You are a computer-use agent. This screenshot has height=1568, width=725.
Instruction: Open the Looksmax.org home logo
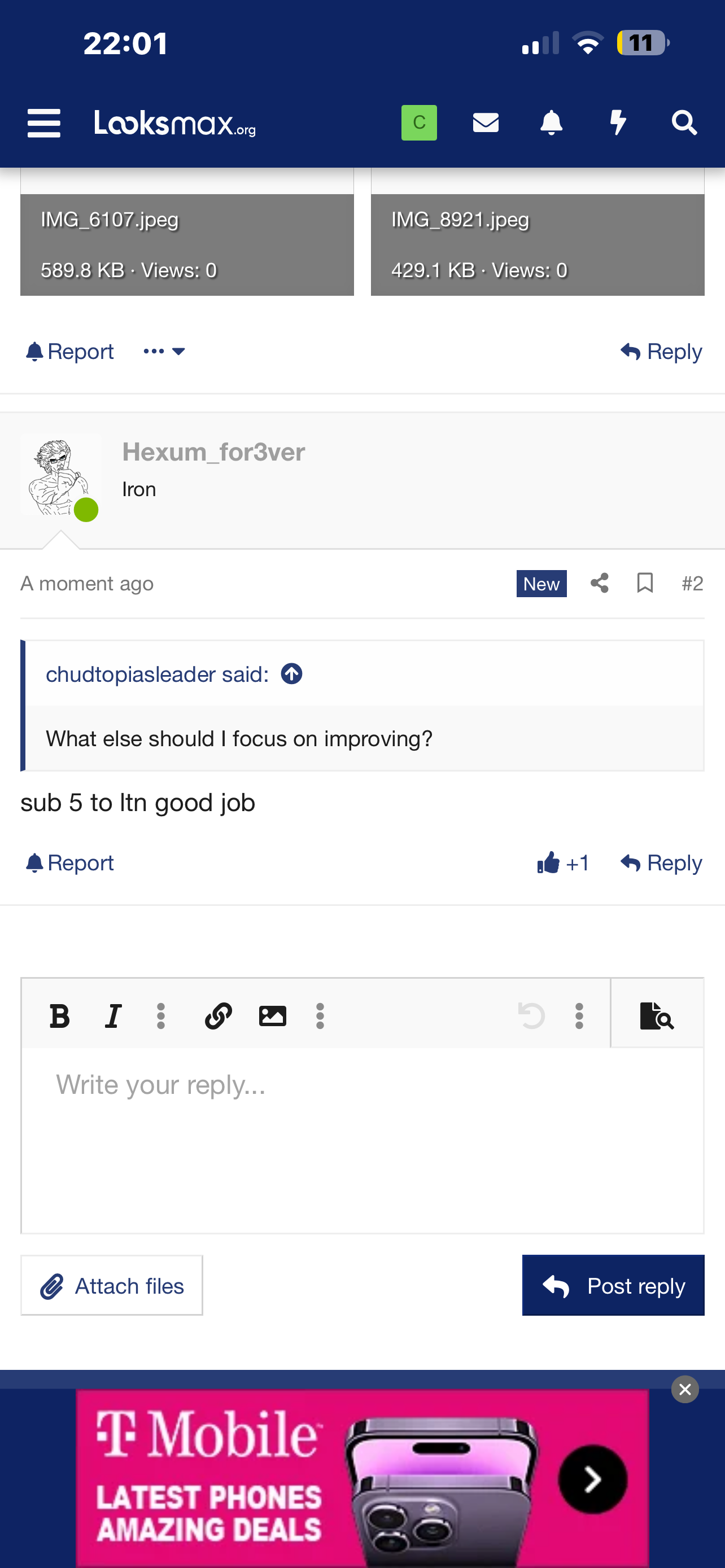tap(174, 123)
